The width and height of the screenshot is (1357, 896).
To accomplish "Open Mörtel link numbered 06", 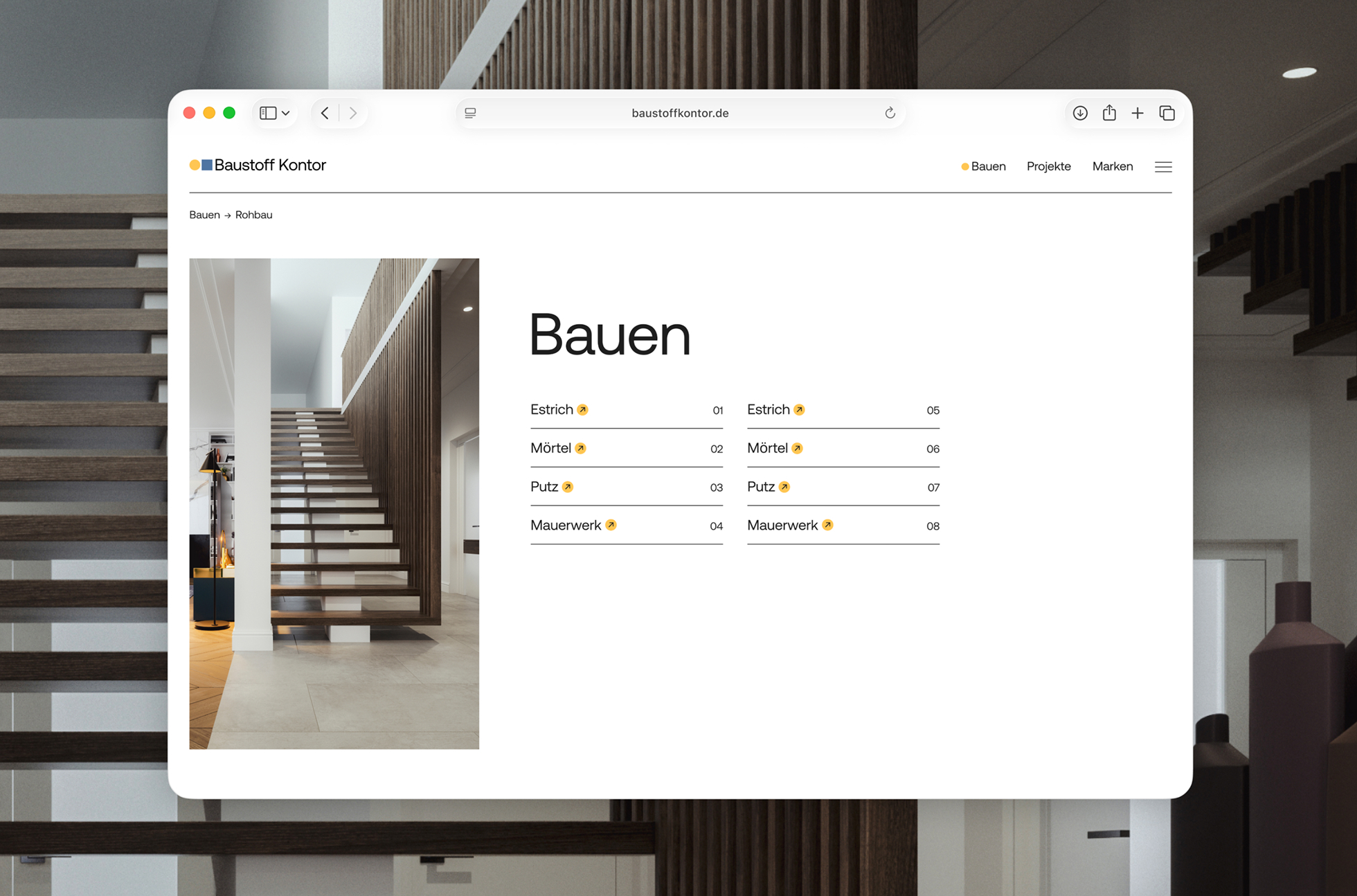I will 767,448.
